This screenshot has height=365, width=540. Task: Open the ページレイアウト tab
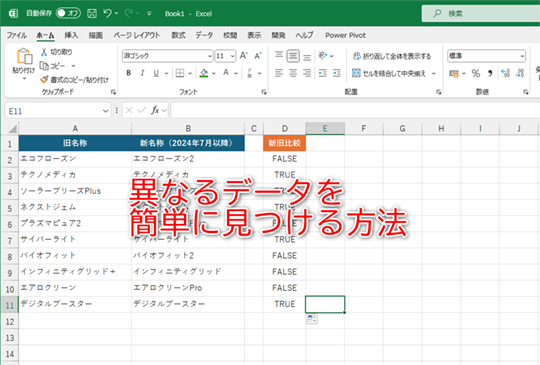click(x=137, y=35)
